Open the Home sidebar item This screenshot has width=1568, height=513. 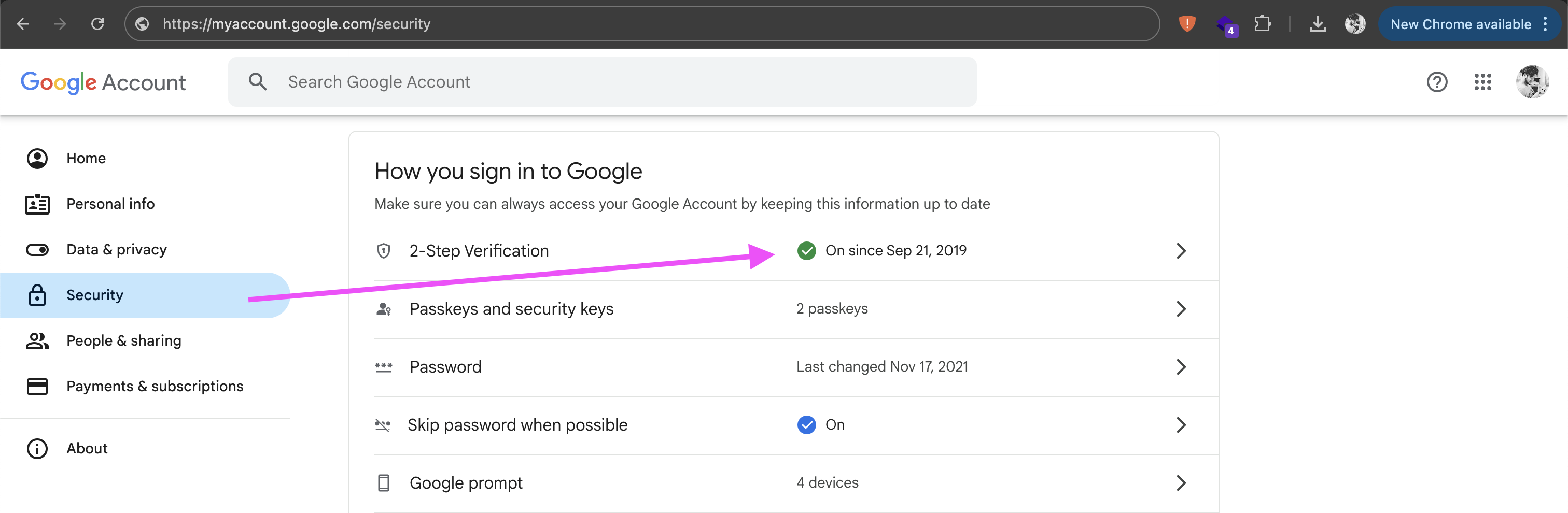tap(86, 158)
